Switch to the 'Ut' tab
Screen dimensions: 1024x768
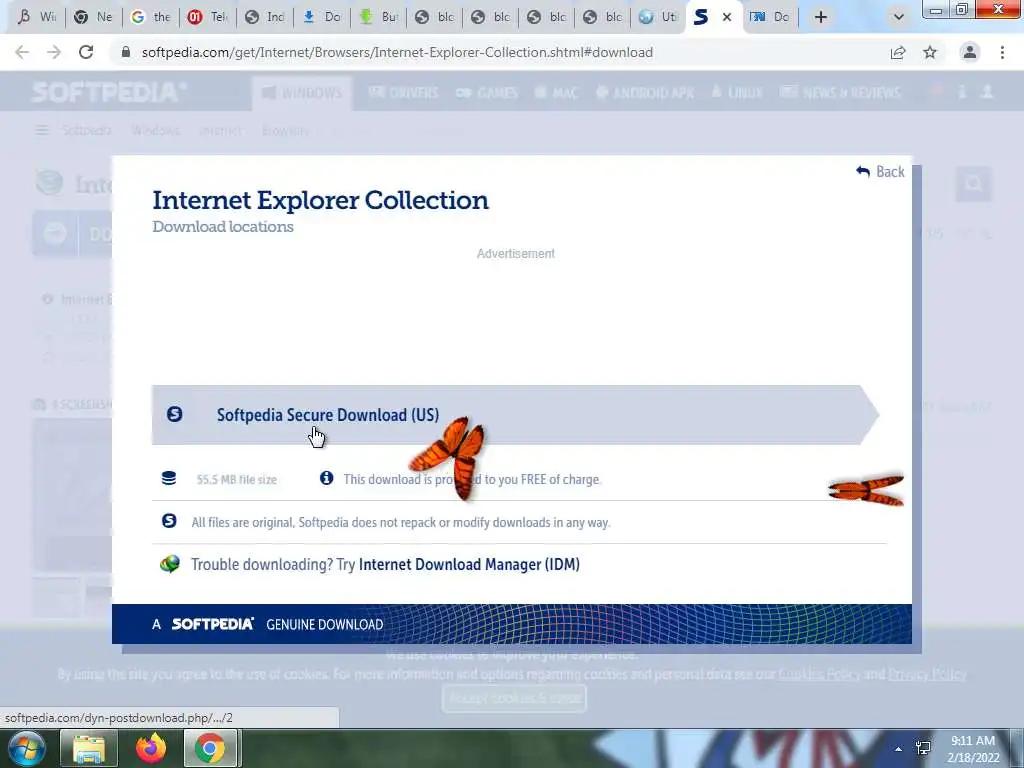pyautogui.click(x=658, y=17)
